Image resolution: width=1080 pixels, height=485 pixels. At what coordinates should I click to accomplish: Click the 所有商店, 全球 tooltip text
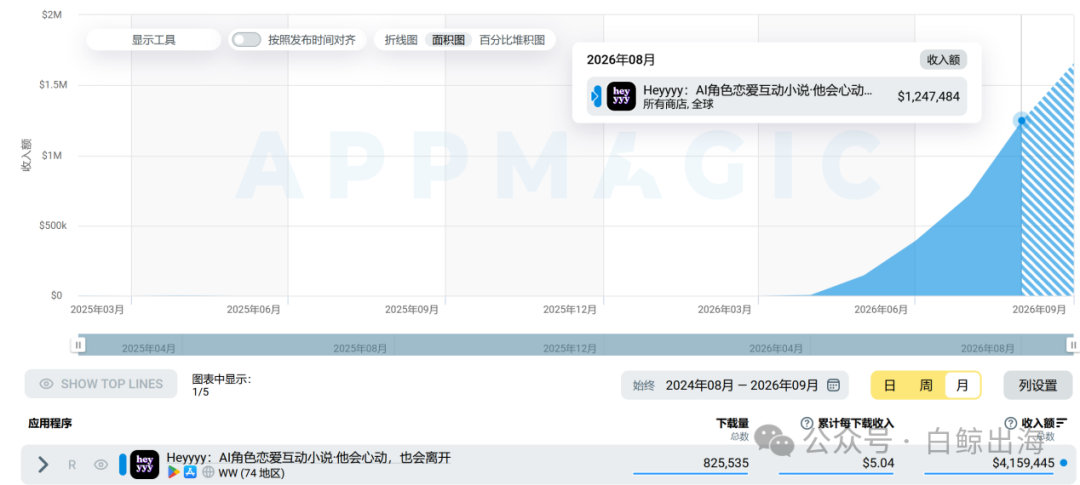point(678,105)
